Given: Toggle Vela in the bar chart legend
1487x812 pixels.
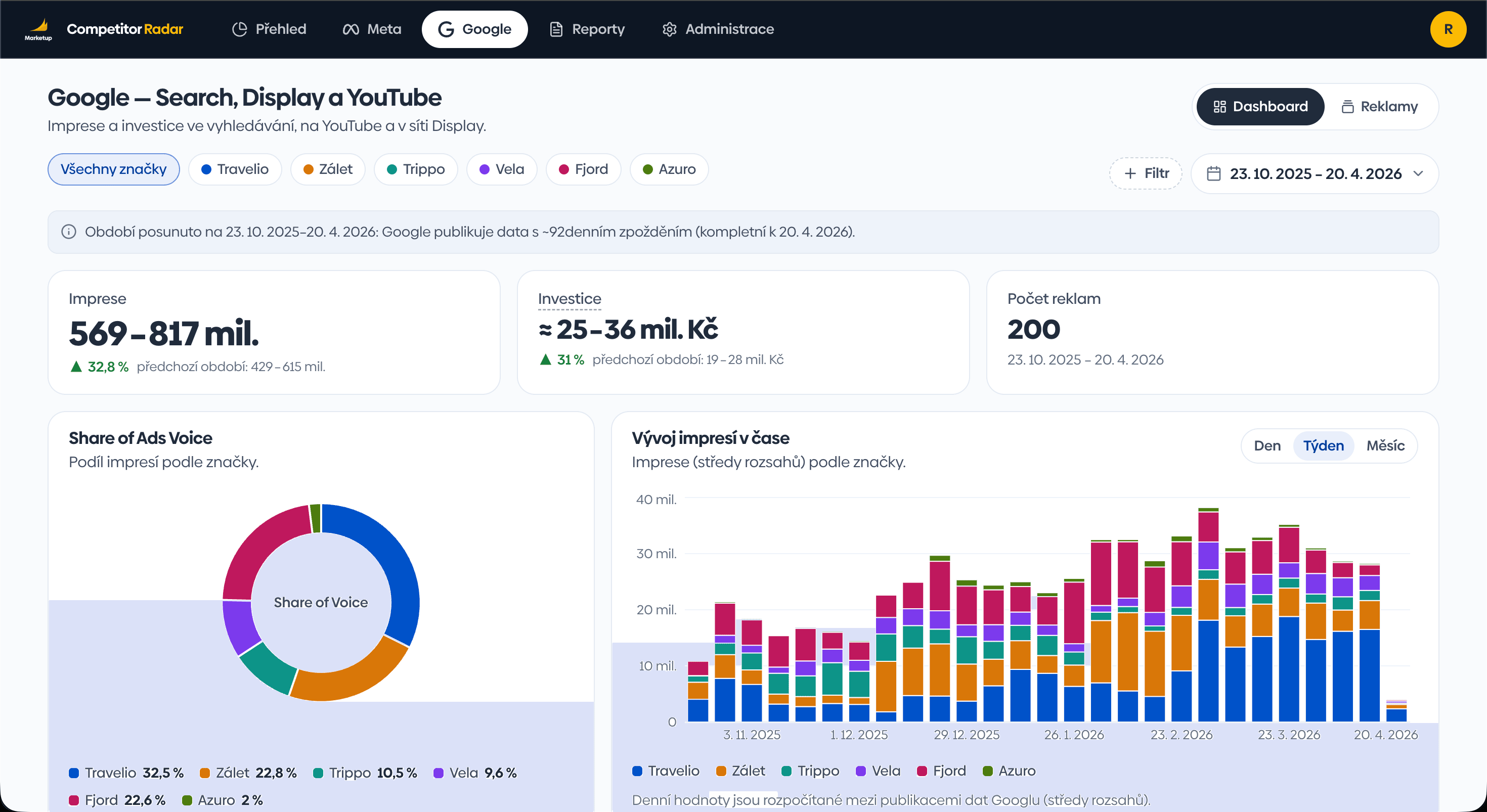Looking at the screenshot, I should pyautogui.click(x=878, y=771).
